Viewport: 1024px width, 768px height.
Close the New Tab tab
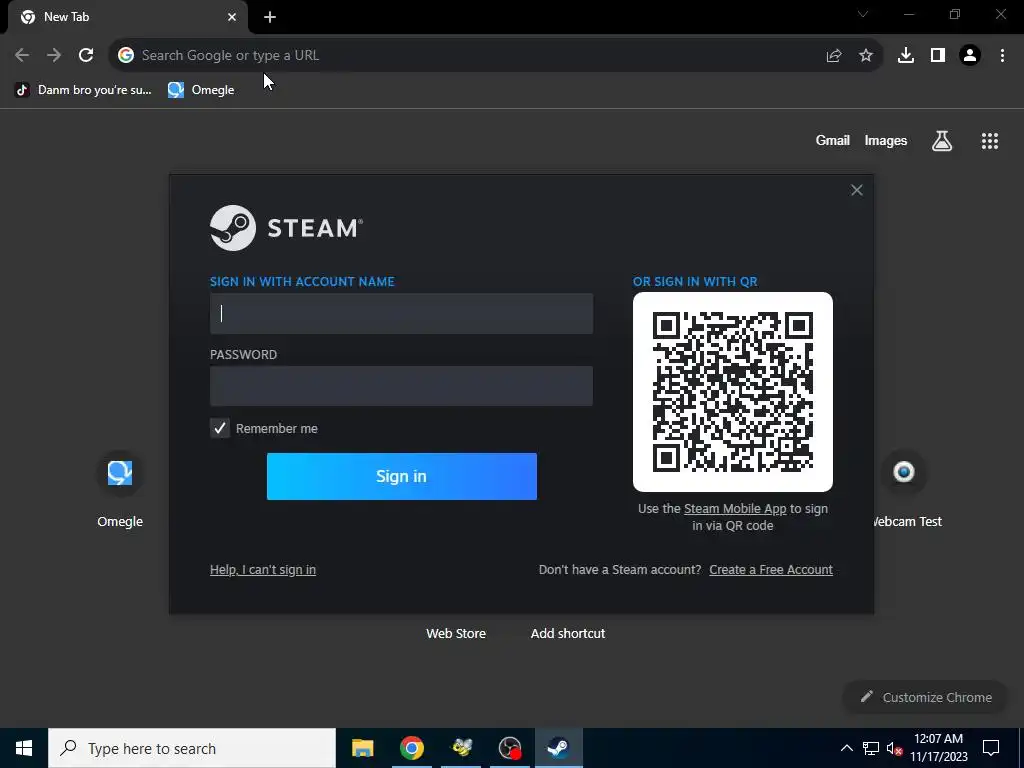coord(232,18)
